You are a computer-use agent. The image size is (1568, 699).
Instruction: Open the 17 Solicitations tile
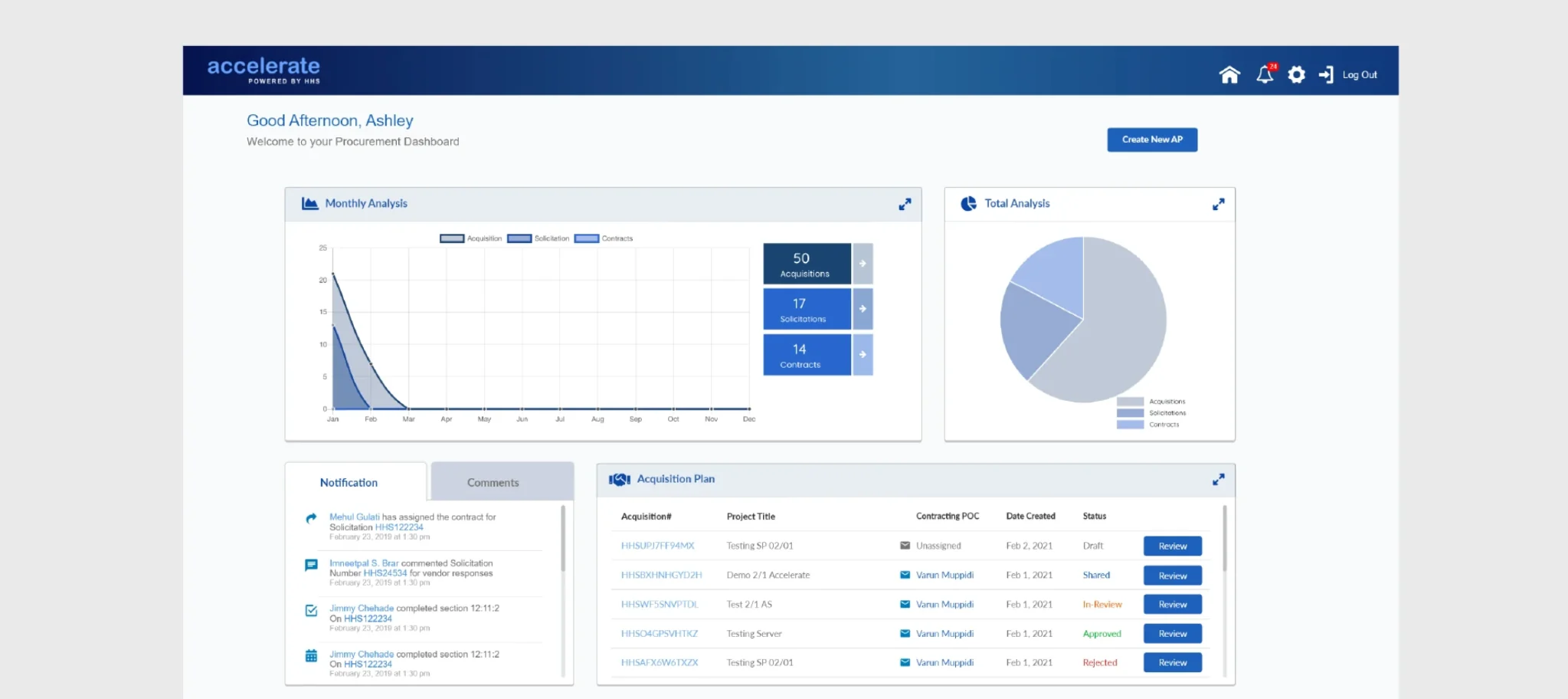807,309
